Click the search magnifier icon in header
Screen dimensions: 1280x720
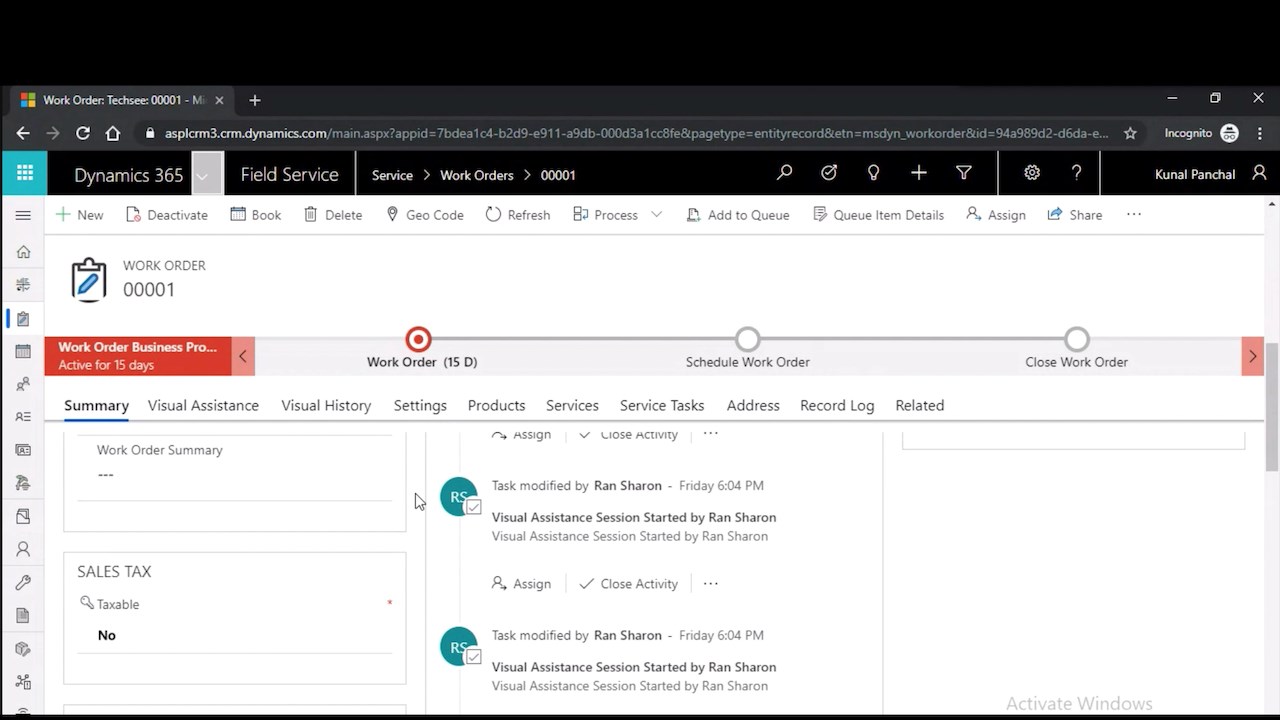click(x=784, y=173)
